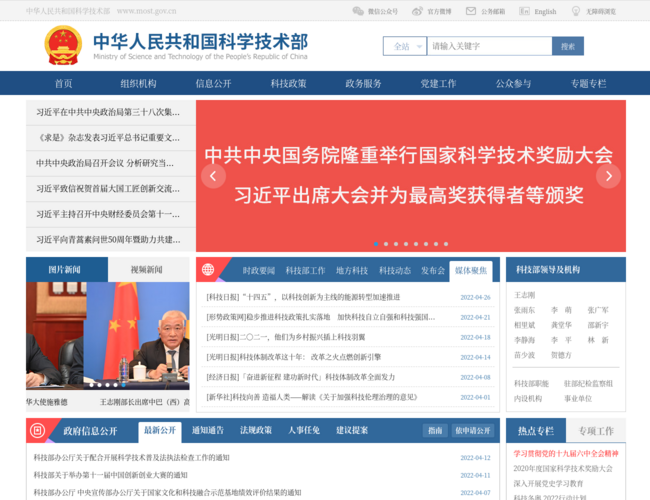Open headline 中共中央政治局召开会议 分析研究当...

tap(105, 163)
